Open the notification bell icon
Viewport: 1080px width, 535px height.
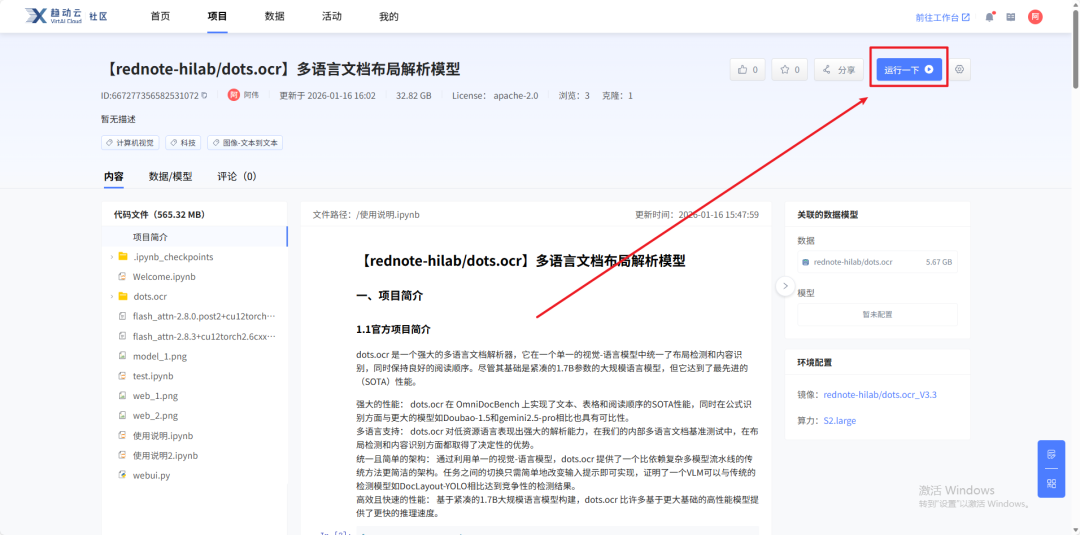tap(989, 17)
